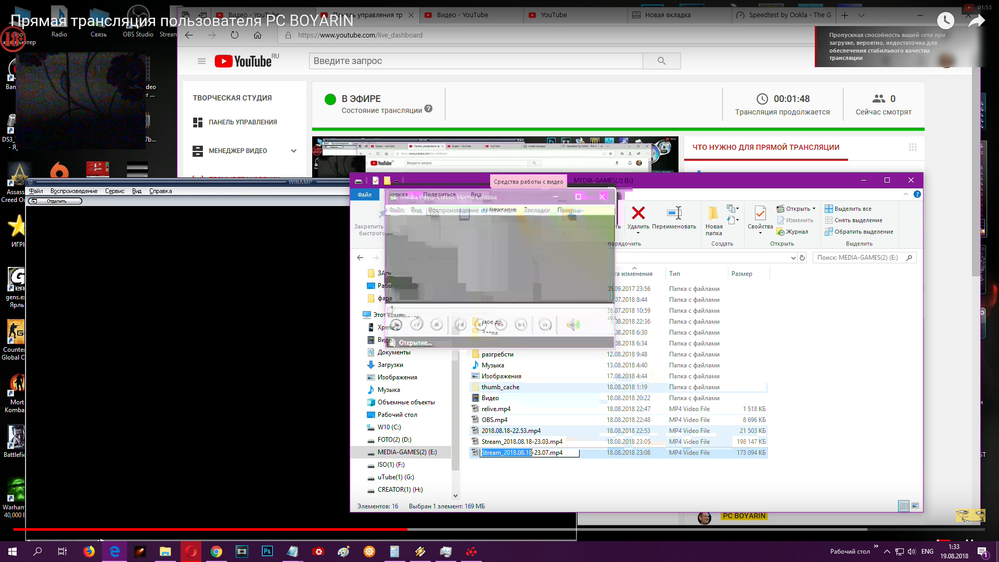This screenshot has height=562, width=999.
Task: Click the Explorer back arrow
Action: 360,257
